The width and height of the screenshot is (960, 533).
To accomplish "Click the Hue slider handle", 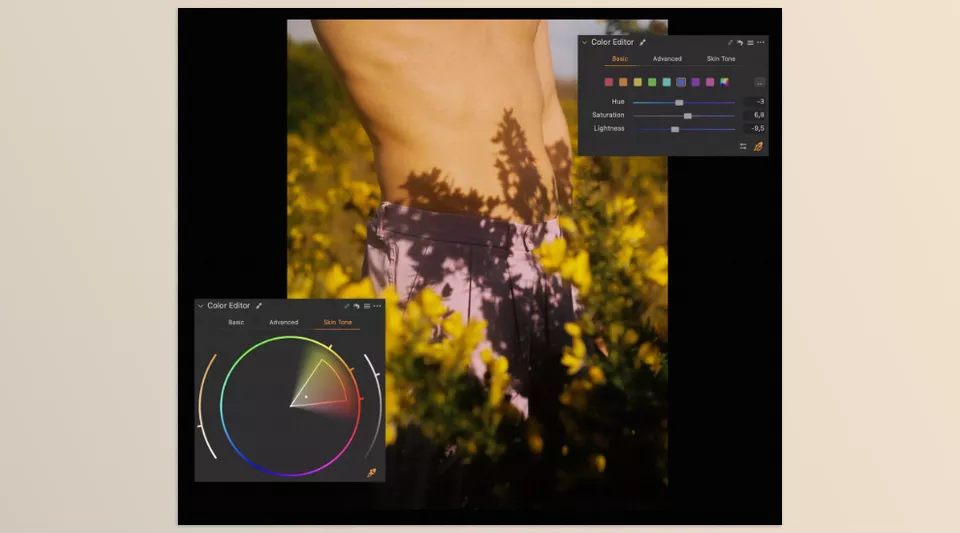I will pos(679,102).
